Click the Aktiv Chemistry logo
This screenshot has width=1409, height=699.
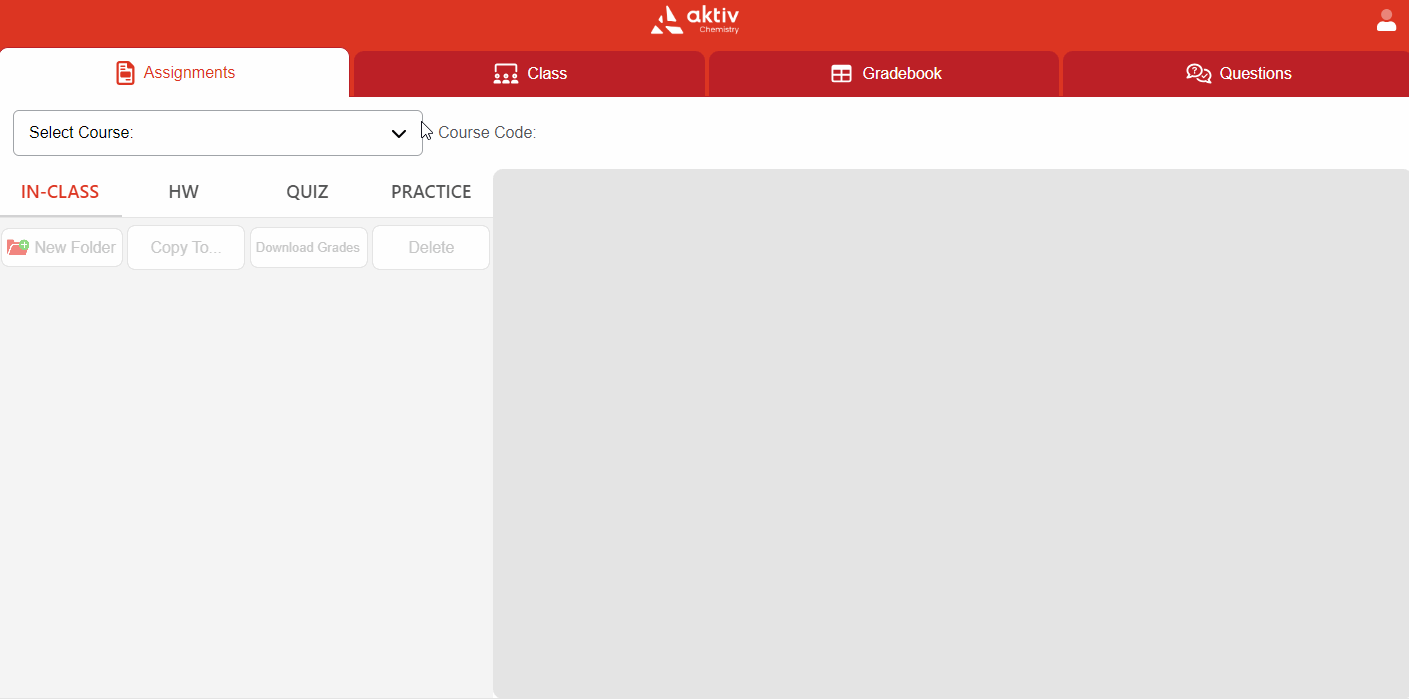pos(695,20)
